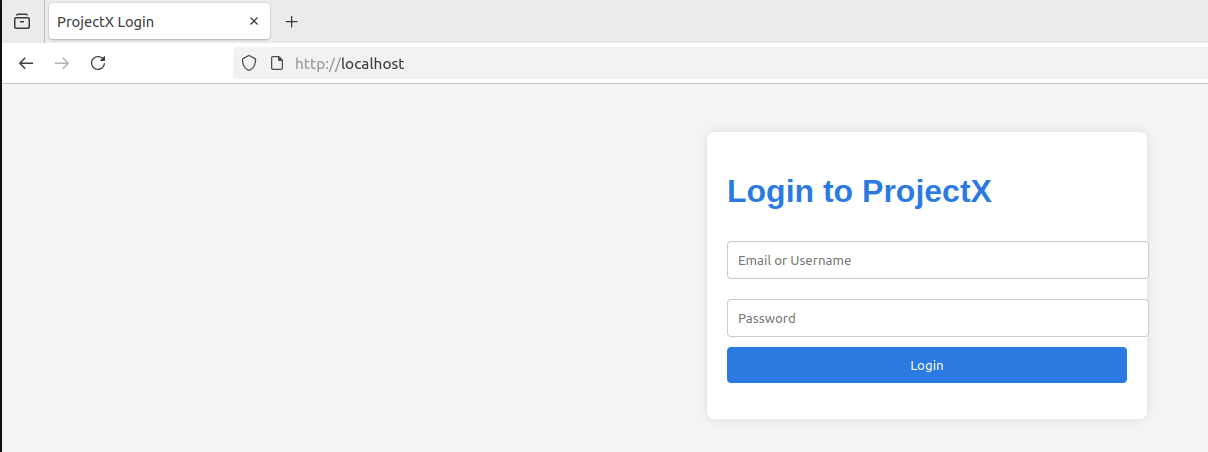Reload the current page
Screen dimensions: 1208x452
tap(98, 63)
